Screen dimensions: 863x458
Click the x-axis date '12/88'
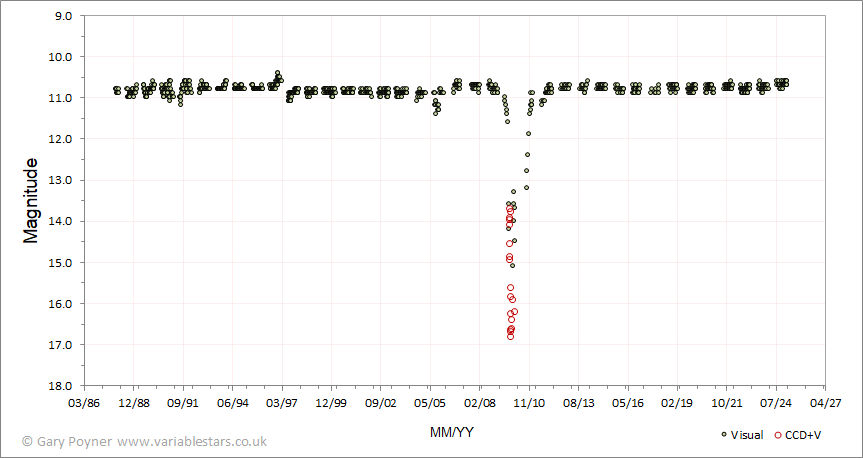coord(134,404)
